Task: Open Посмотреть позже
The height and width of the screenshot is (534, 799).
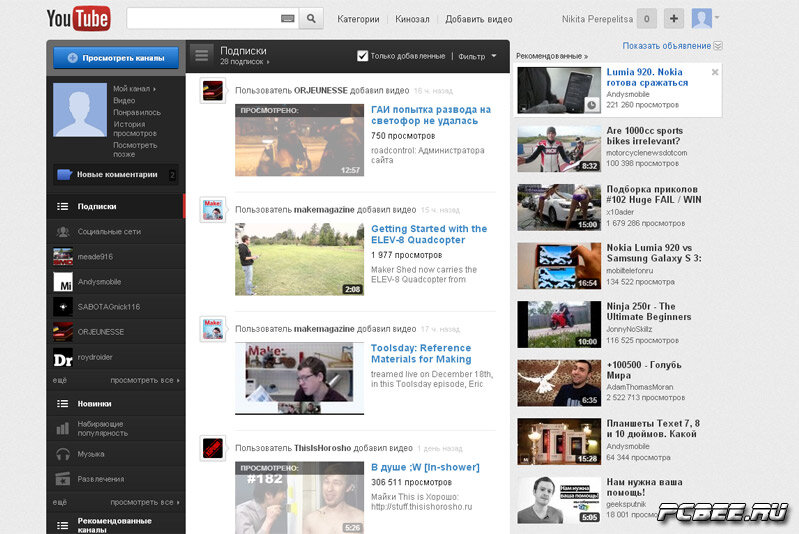Action: coord(135,149)
